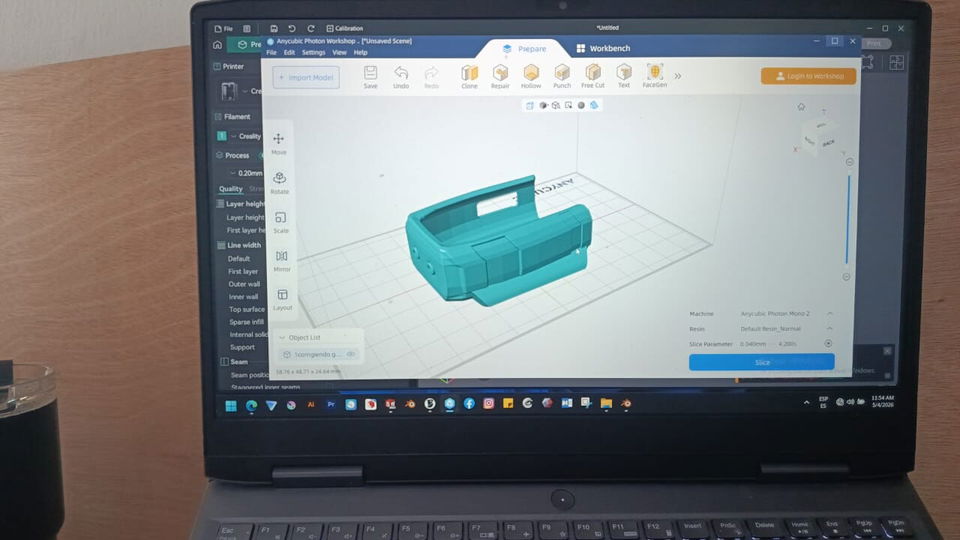Open the Help menu
This screenshot has height=540, width=960.
(x=361, y=53)
